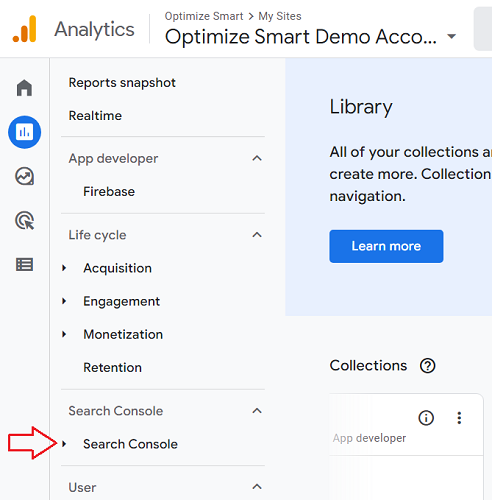Click the User section header
This screenshot has width=492, height=500.
point(82,487)
